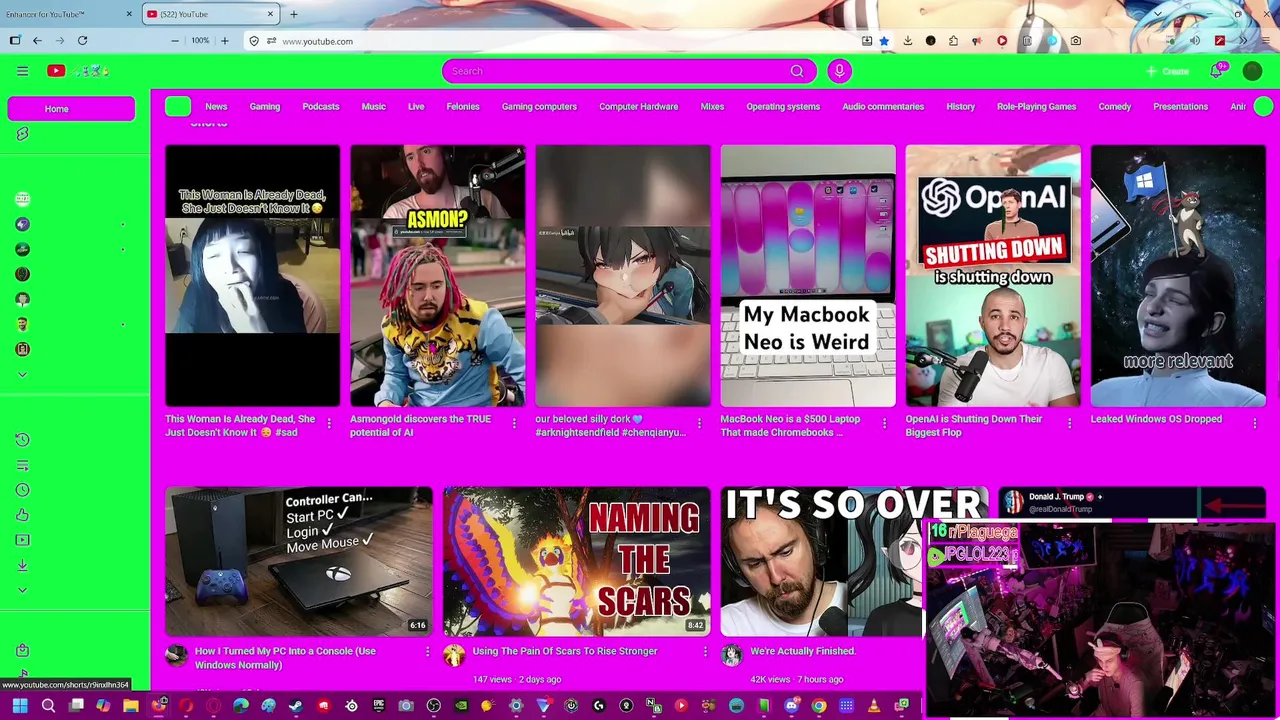
Task: Open "We're Actually Finished." video title
Action: tap(803, 651)
